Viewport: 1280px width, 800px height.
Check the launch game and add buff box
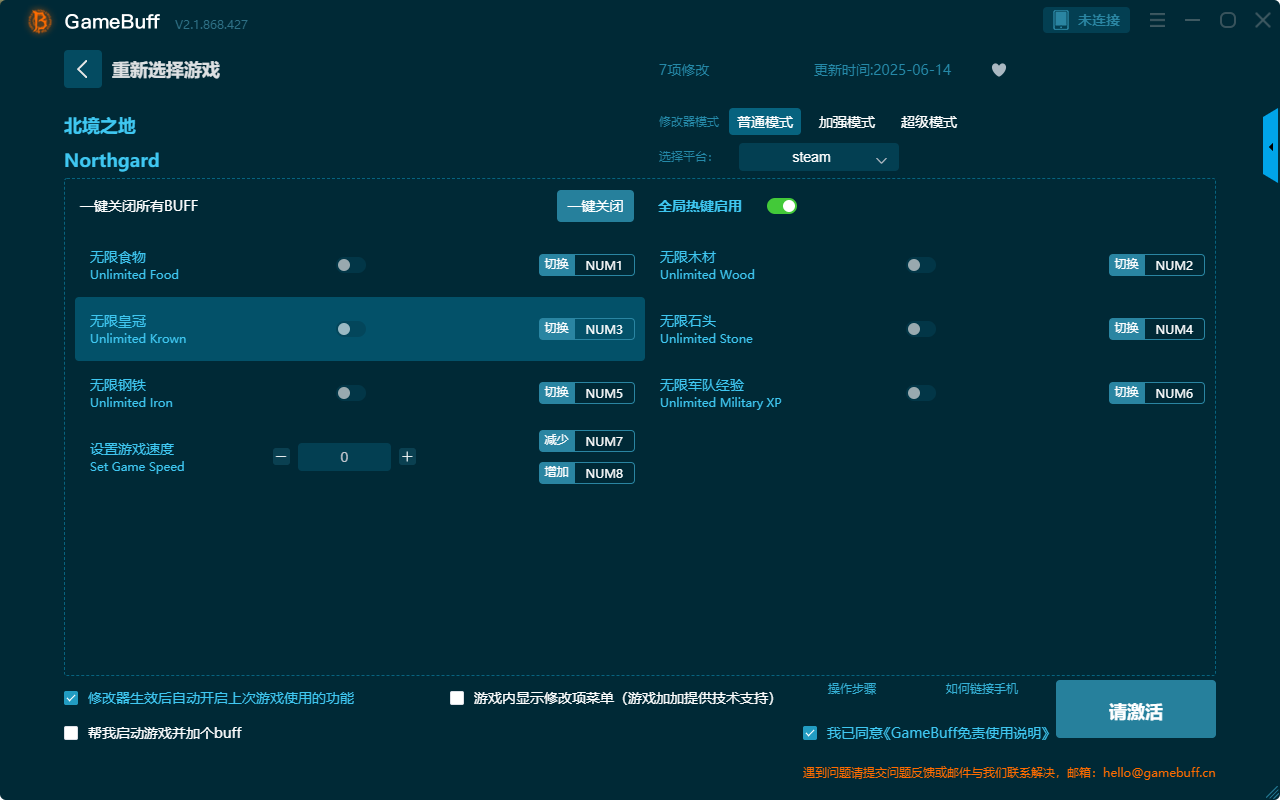click(x=71, y=733)
